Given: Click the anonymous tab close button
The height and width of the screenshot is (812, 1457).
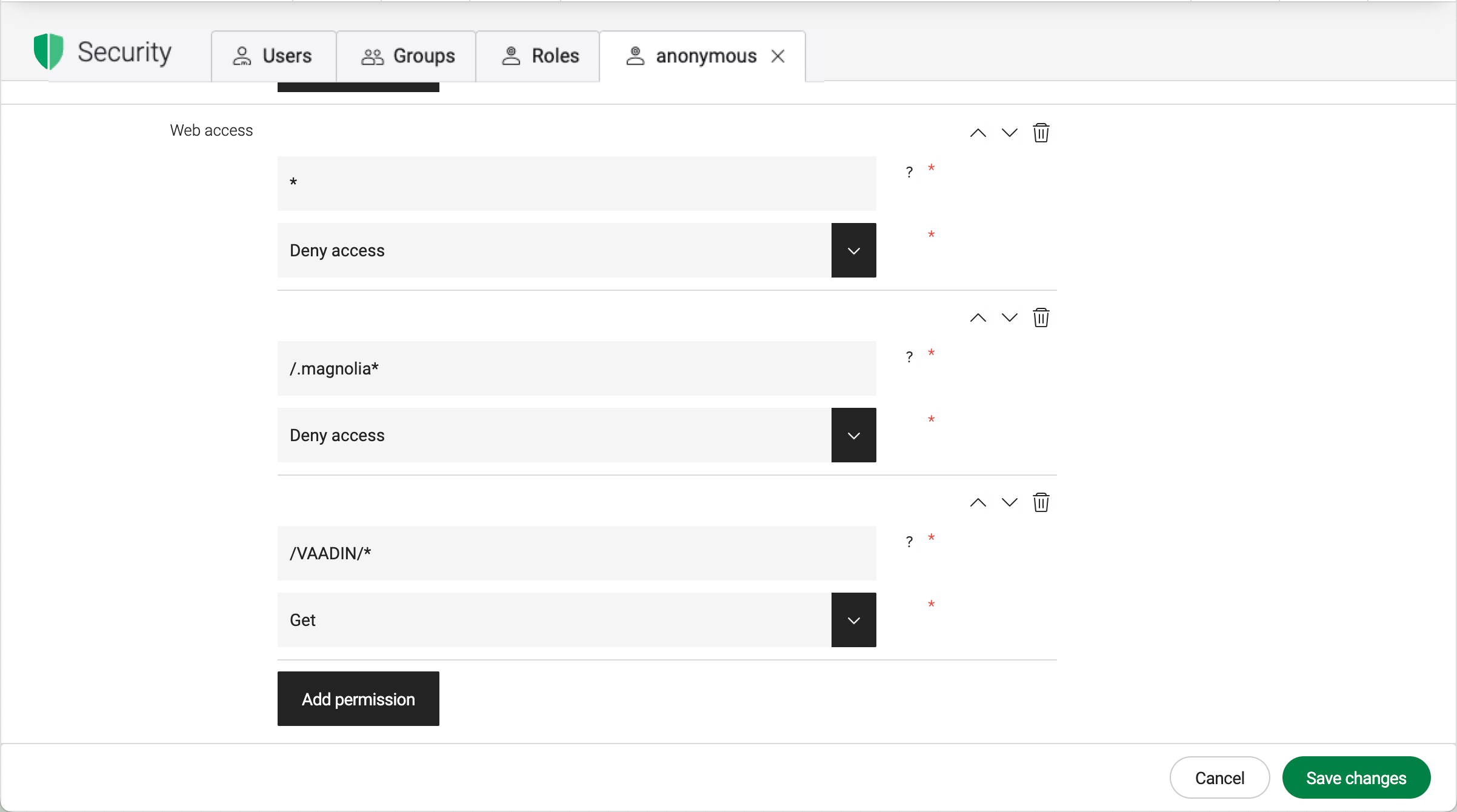Looking at the screenshot, I should click(779, 56).
